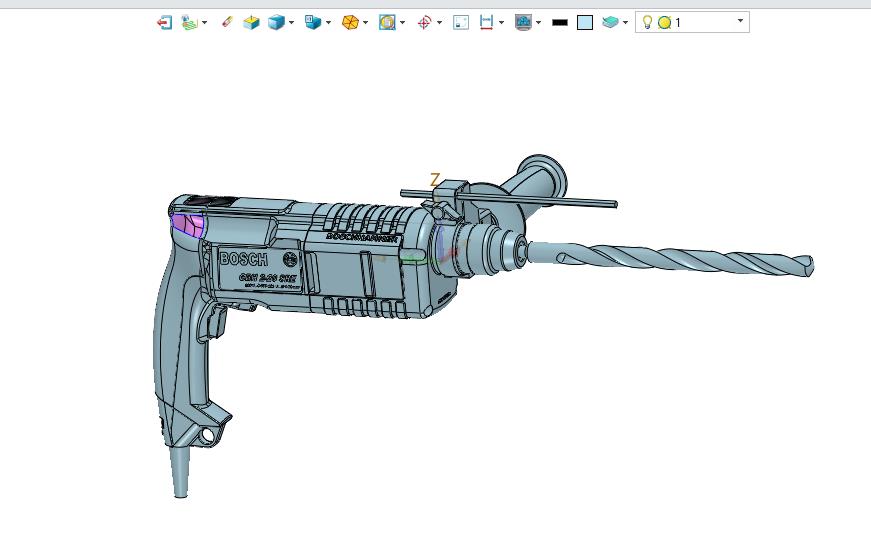Open the zoom view dropdown arrow
Image resolution: width=871 pixels, height=551 pixels.
[402, 22]
